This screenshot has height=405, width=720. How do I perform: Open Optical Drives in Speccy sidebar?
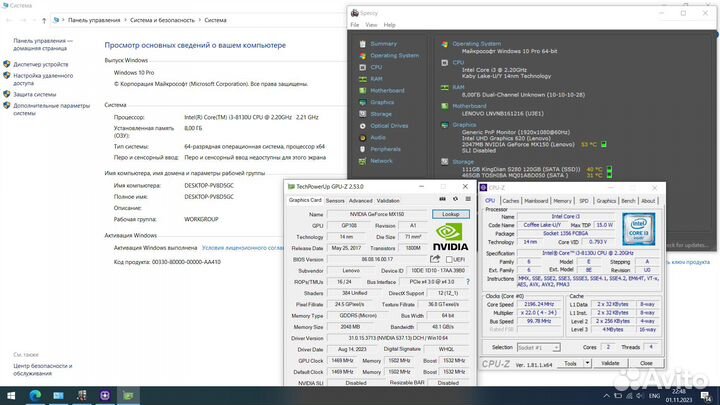389,126
